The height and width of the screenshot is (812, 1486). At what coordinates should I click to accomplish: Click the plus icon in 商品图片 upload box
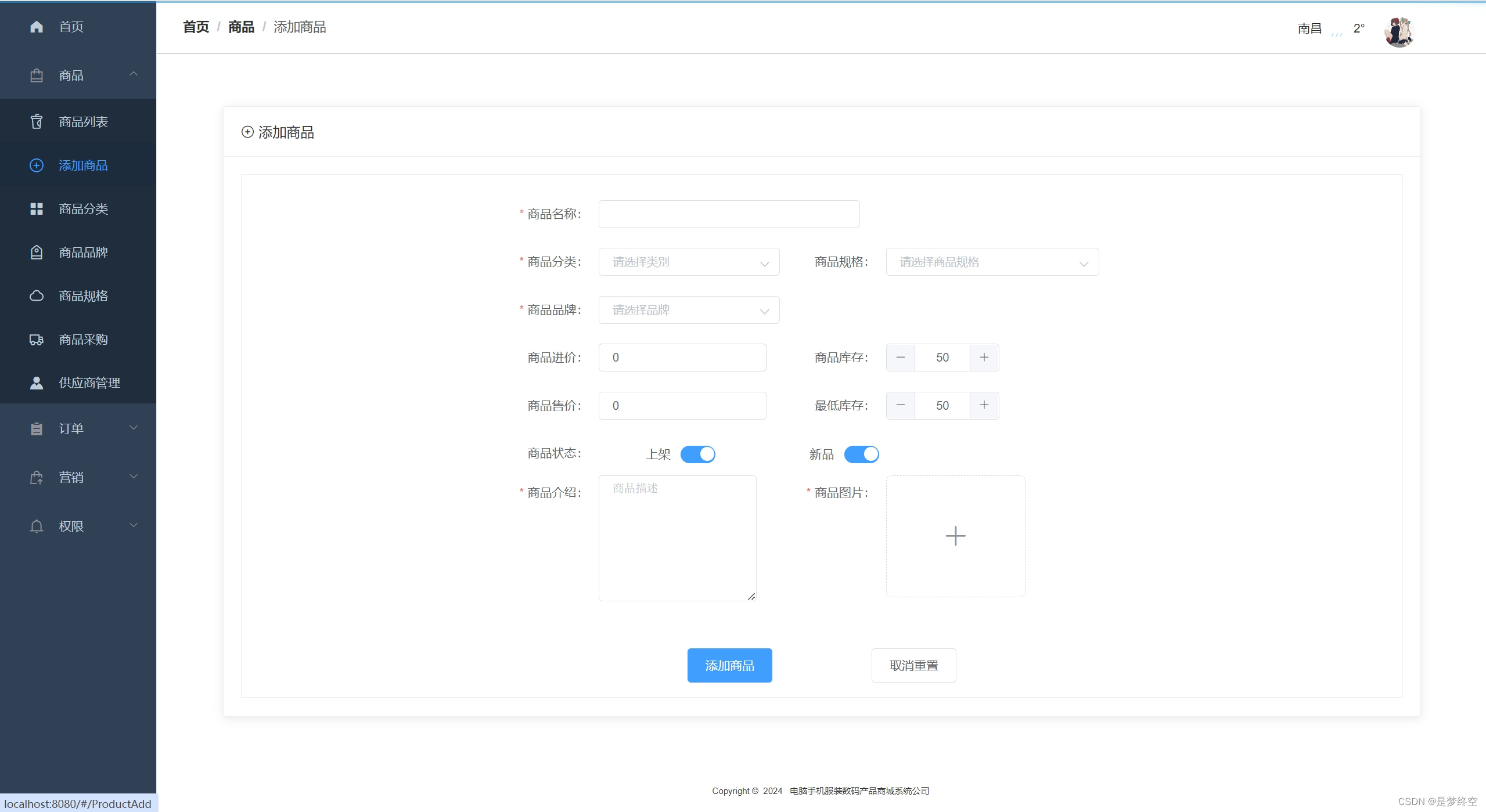pos(955,536)
